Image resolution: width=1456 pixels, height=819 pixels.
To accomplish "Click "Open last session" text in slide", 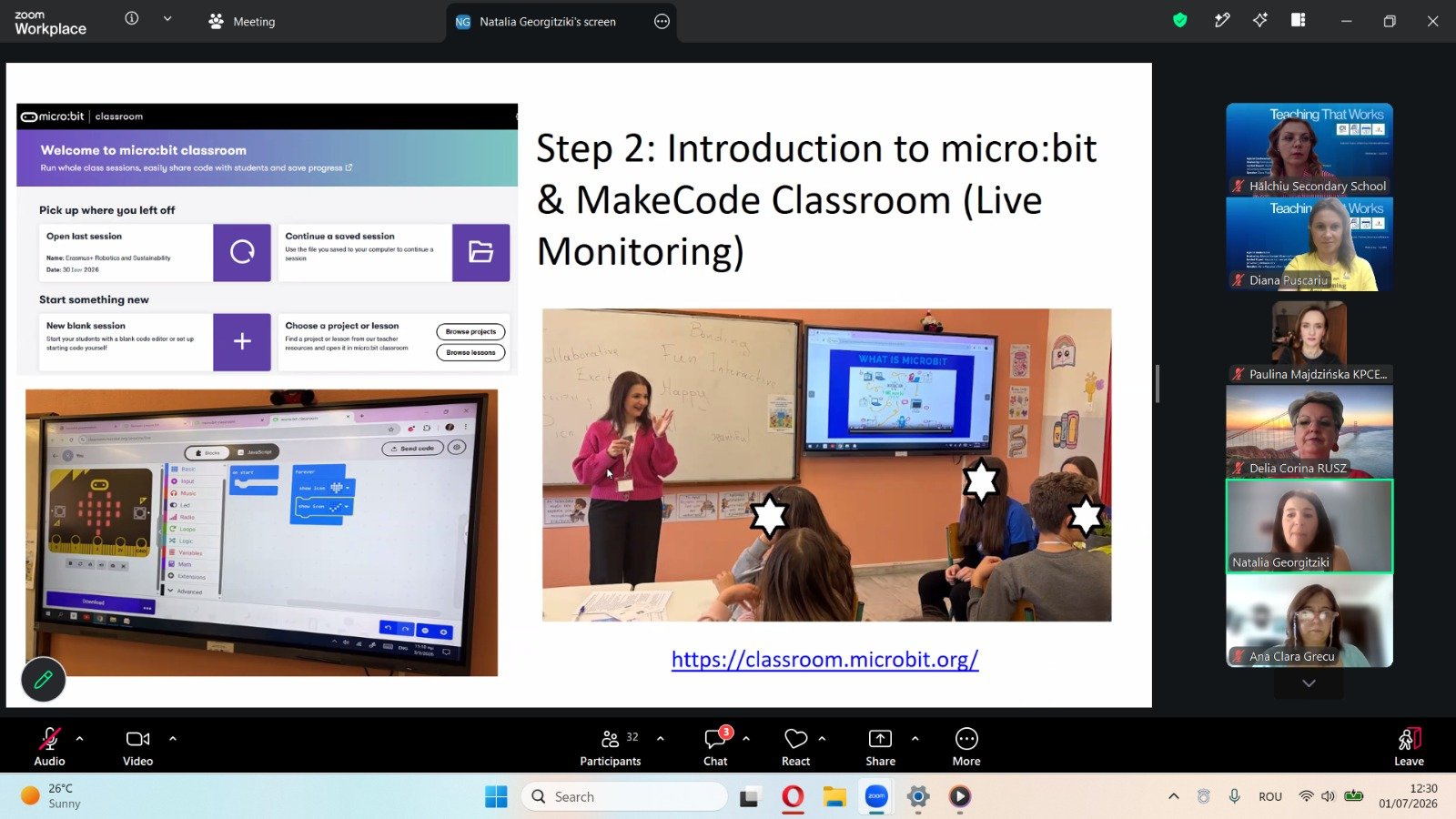I will pos(84,237).
